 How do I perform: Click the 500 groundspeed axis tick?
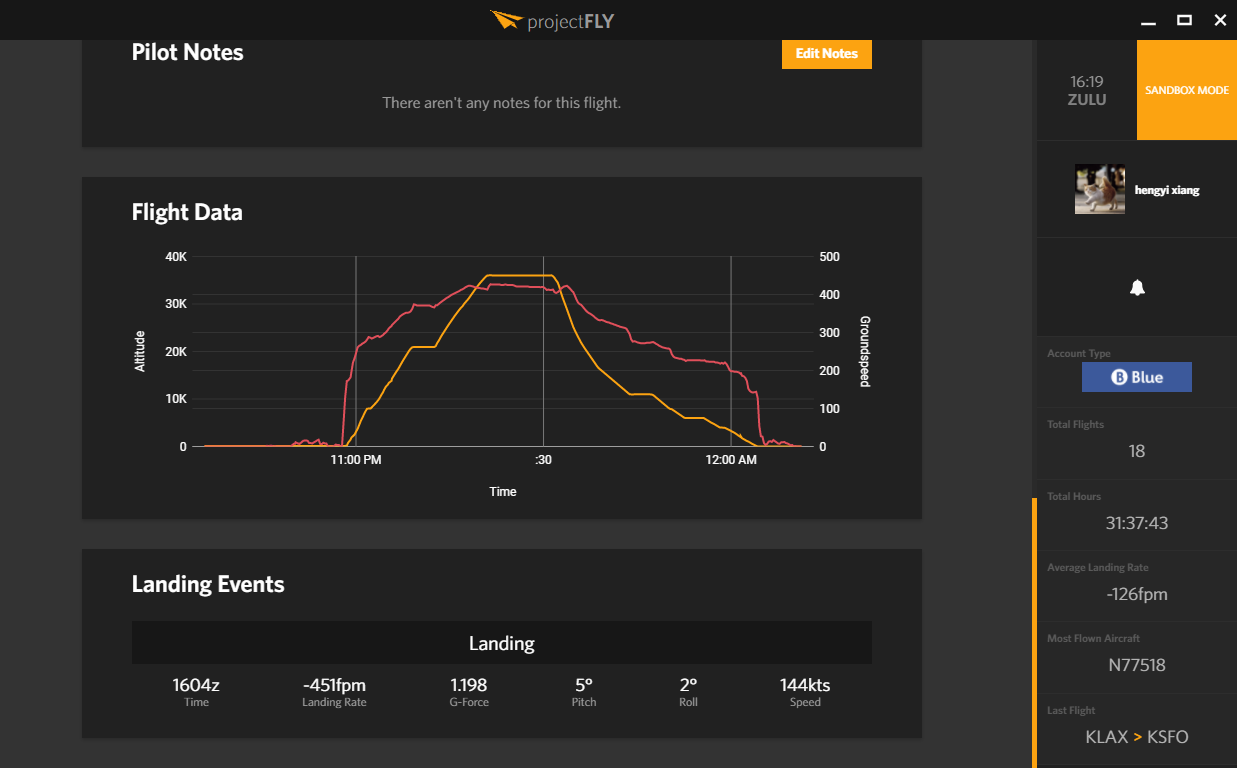(x=830, y=257)
